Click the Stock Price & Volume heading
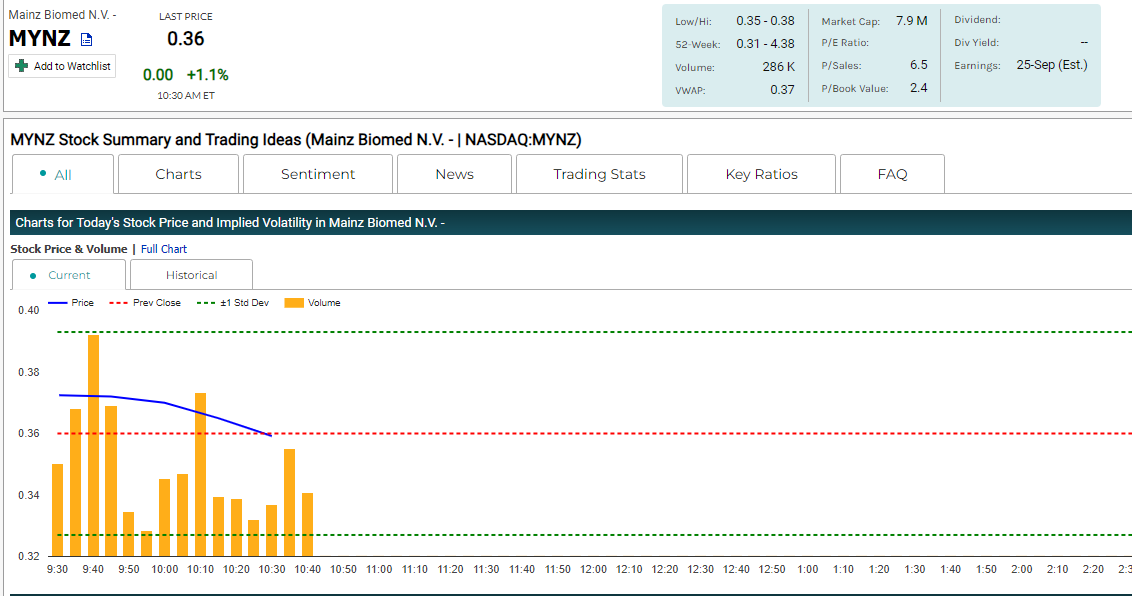The width and height of the screenshot is (1132, 596). click(69, 249)
